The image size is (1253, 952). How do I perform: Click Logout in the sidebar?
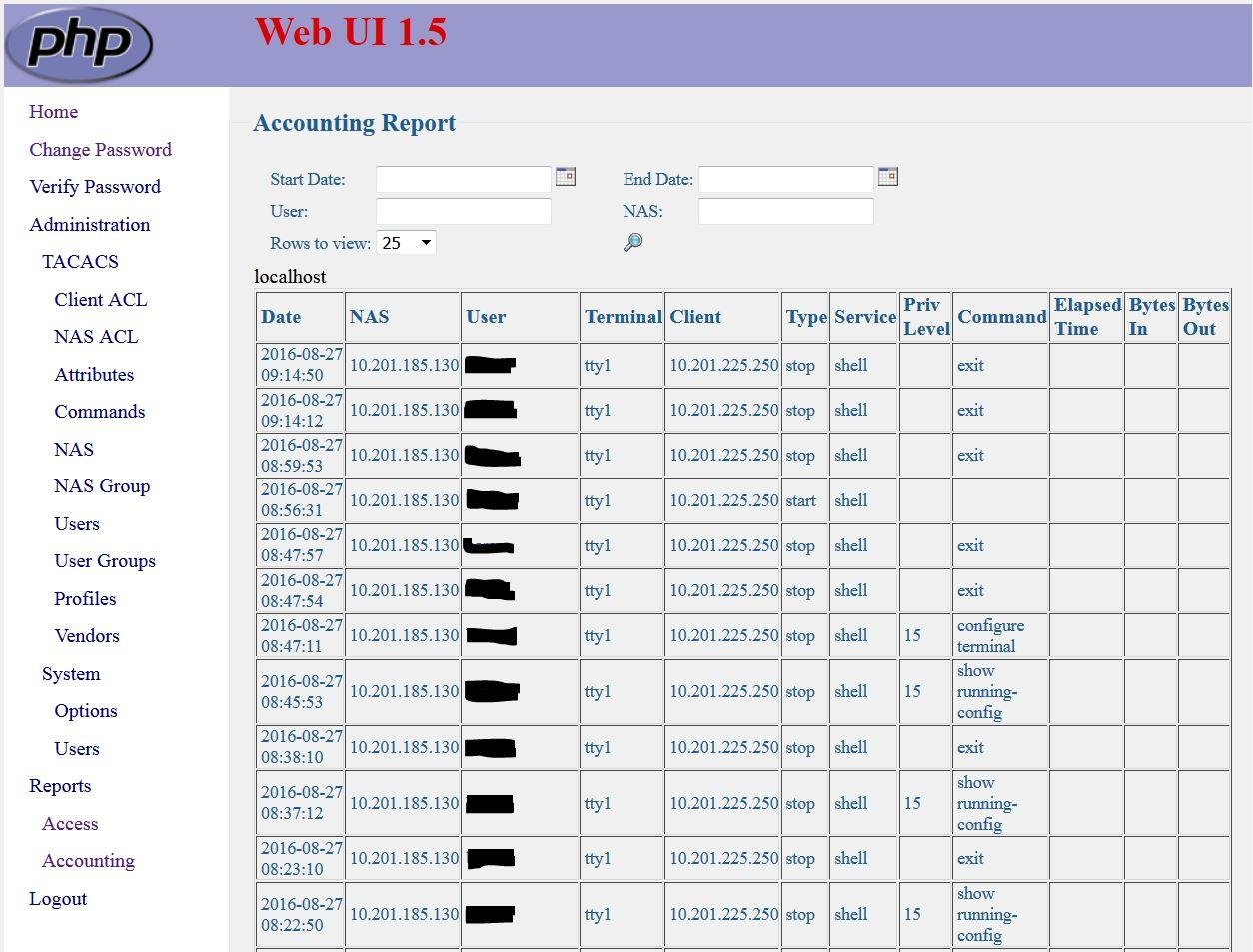point(57,898)
